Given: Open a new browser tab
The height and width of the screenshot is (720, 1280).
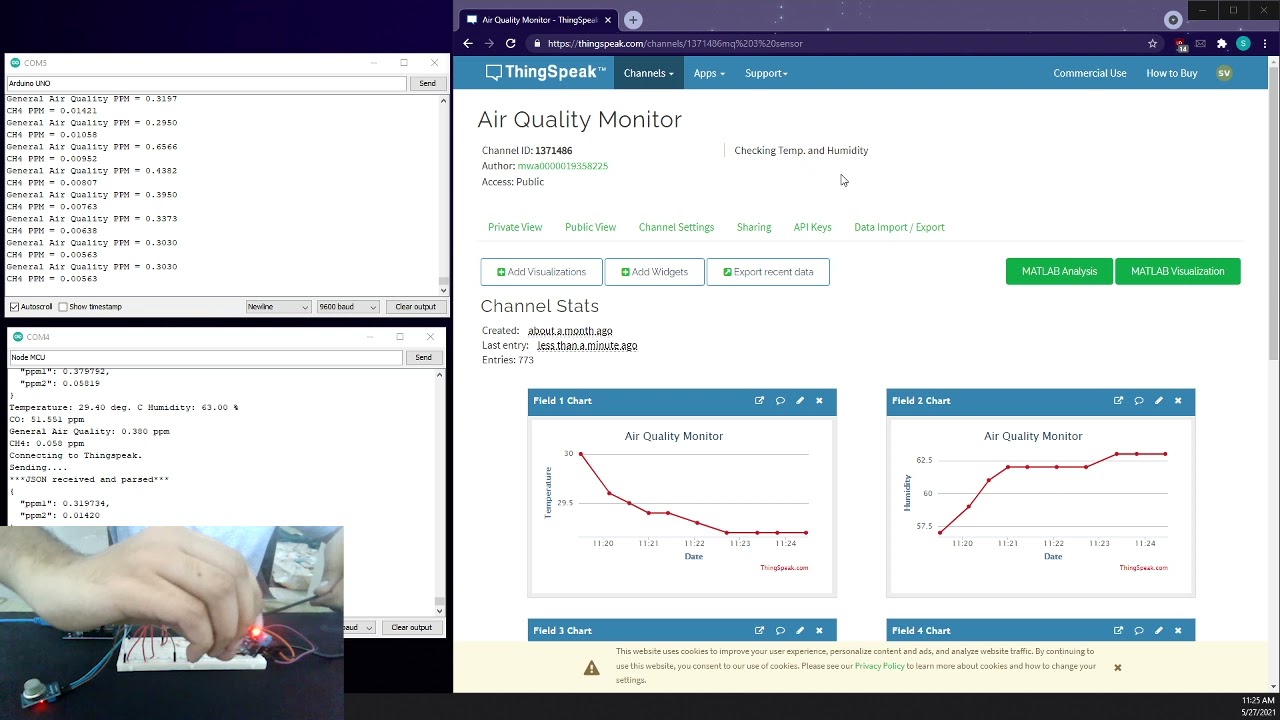Looking at the screenshot, I should coord(633,20).
